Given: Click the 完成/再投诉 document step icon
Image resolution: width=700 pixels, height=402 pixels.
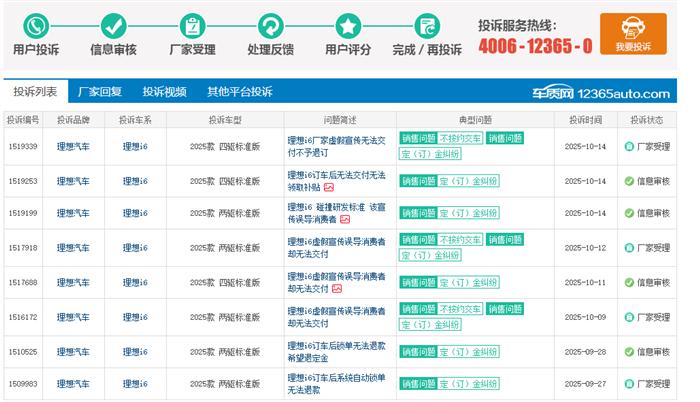Looking at the screenshot, I should (427, 25).
